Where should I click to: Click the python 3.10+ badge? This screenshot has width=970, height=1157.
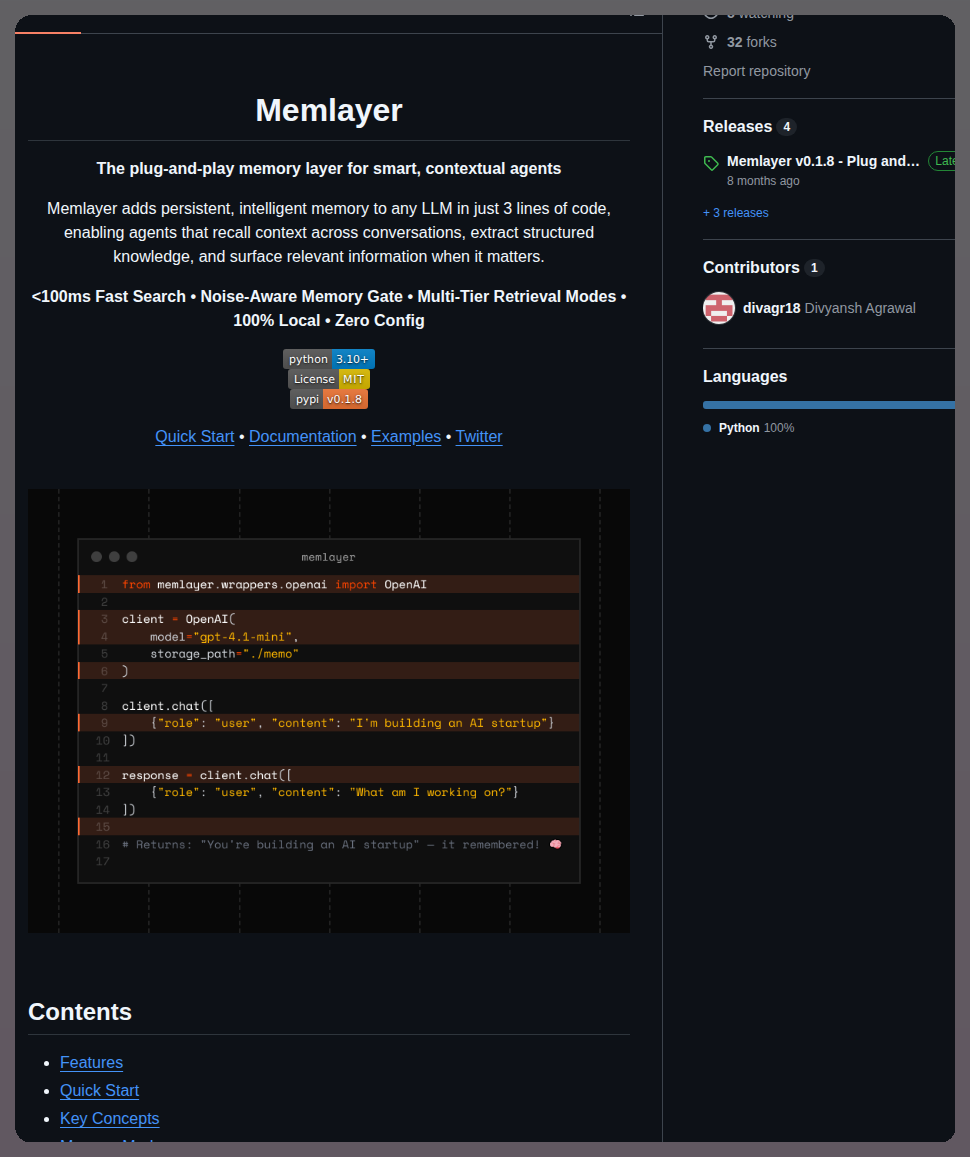(x=329, y=359)
